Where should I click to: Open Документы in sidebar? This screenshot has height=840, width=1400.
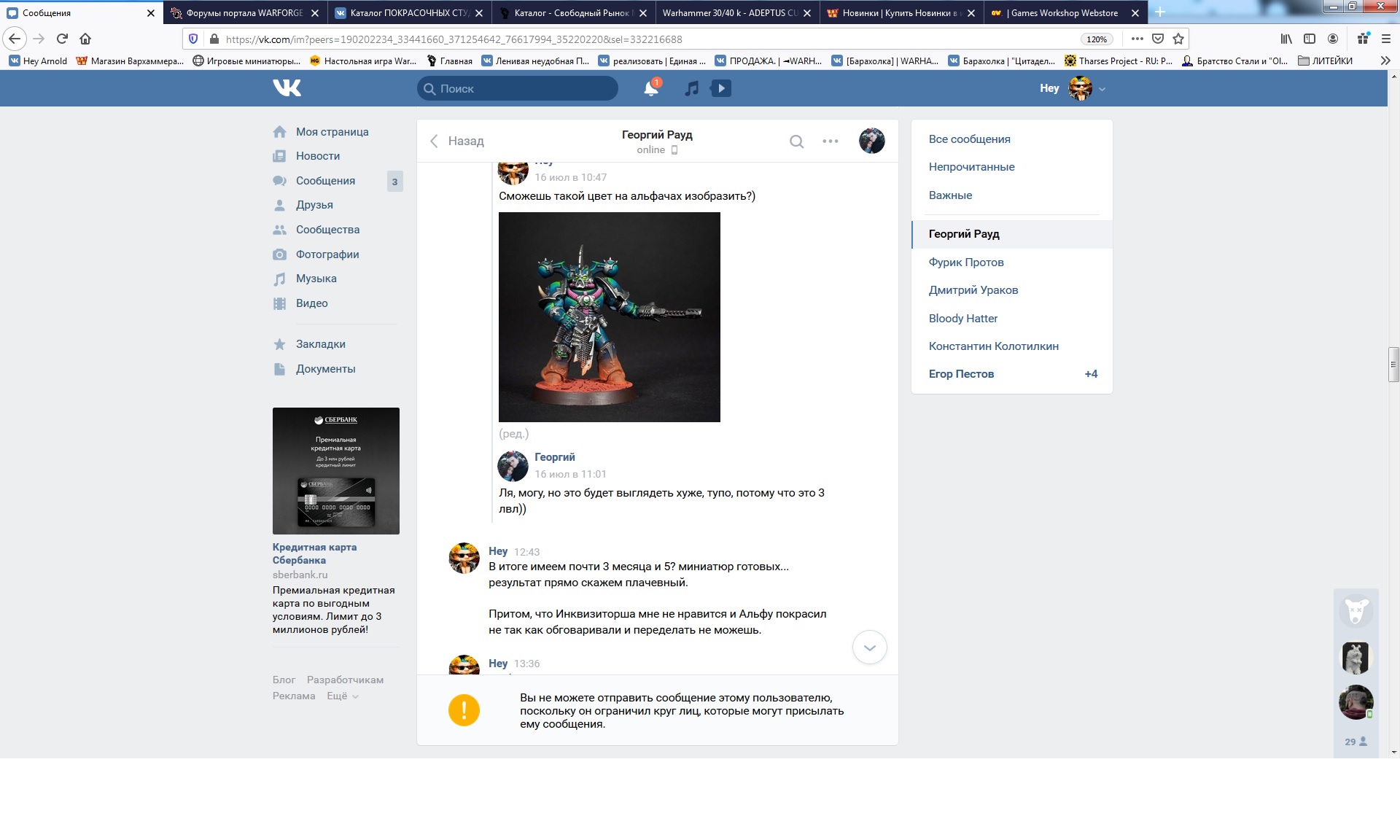click(325, 369)
